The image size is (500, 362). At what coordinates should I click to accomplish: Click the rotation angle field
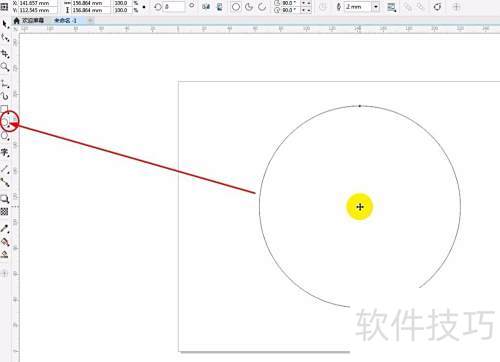coord(173,7)
